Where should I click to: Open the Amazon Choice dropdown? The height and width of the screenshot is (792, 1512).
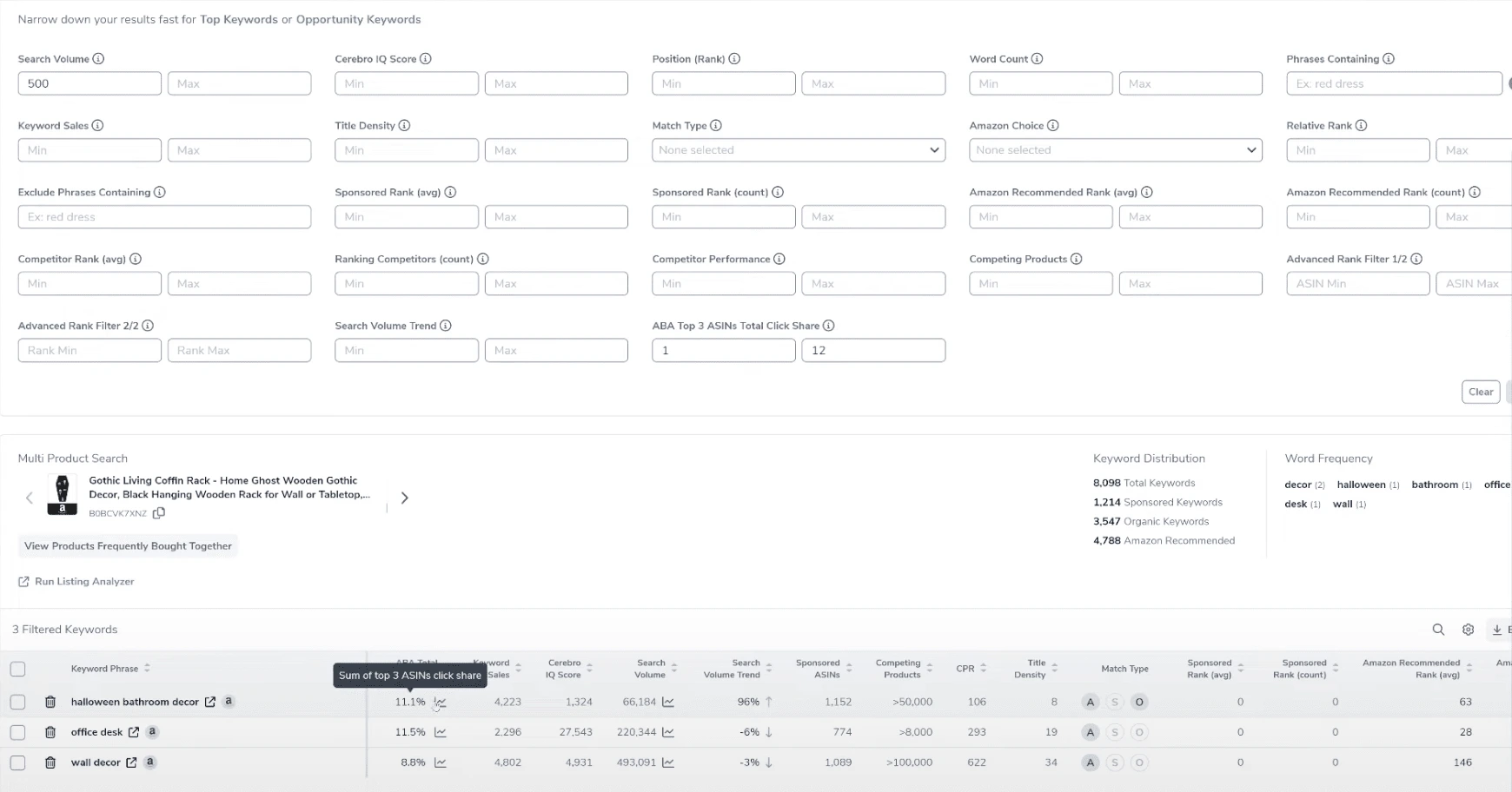[x=1115, y=150]
